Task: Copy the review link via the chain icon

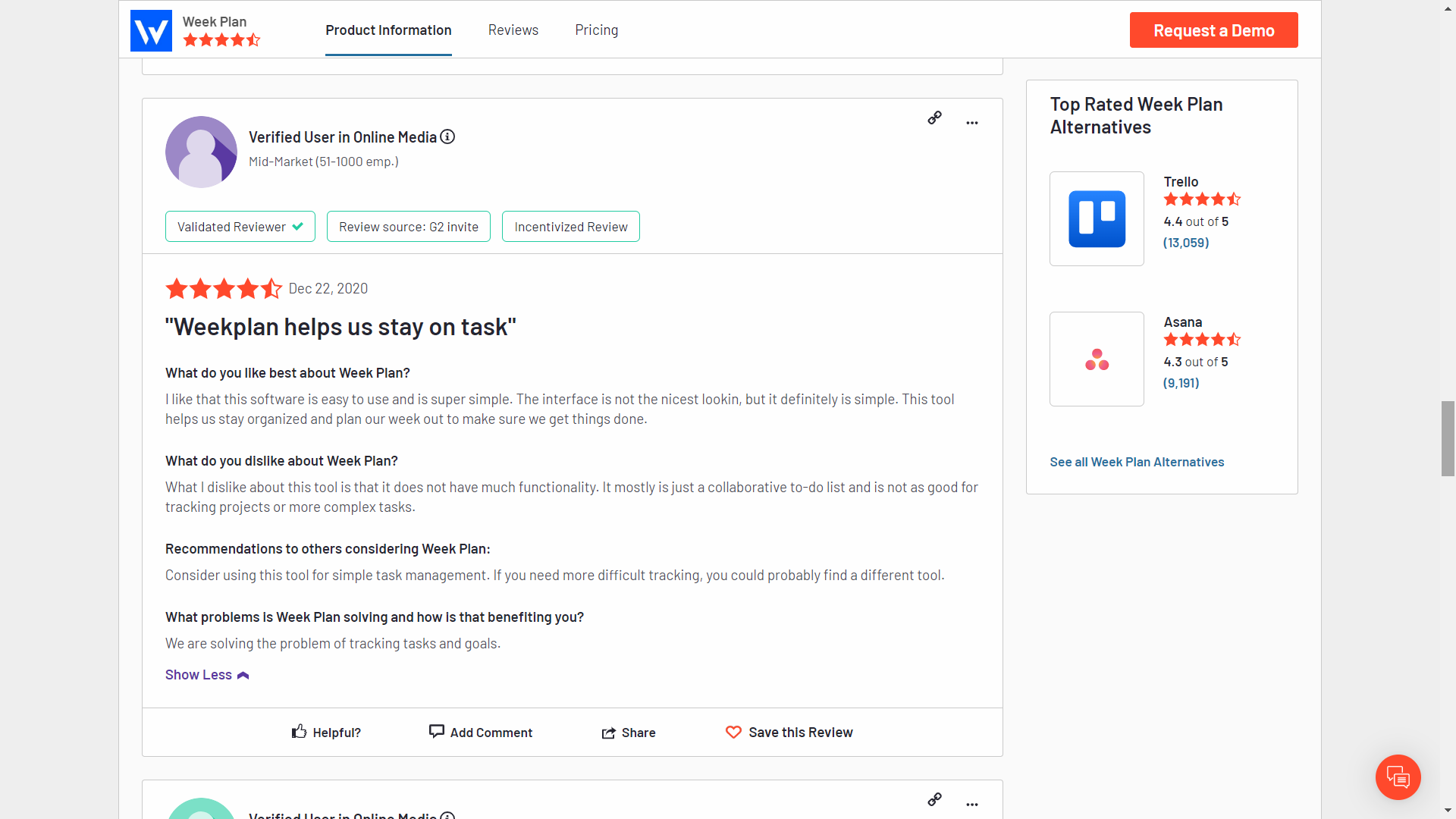Action: (x=934, y=118)
